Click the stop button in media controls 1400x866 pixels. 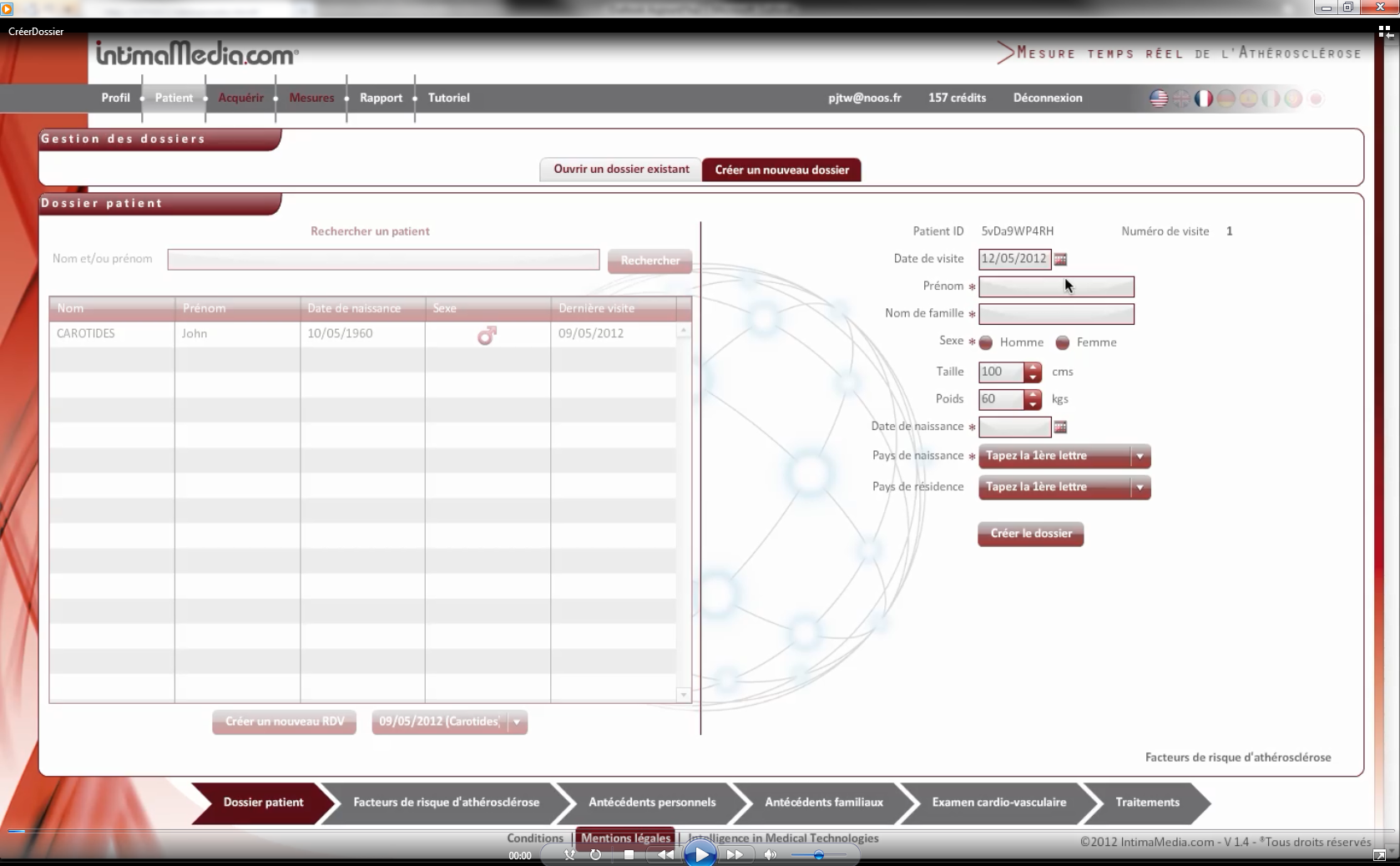coord(629,854)
